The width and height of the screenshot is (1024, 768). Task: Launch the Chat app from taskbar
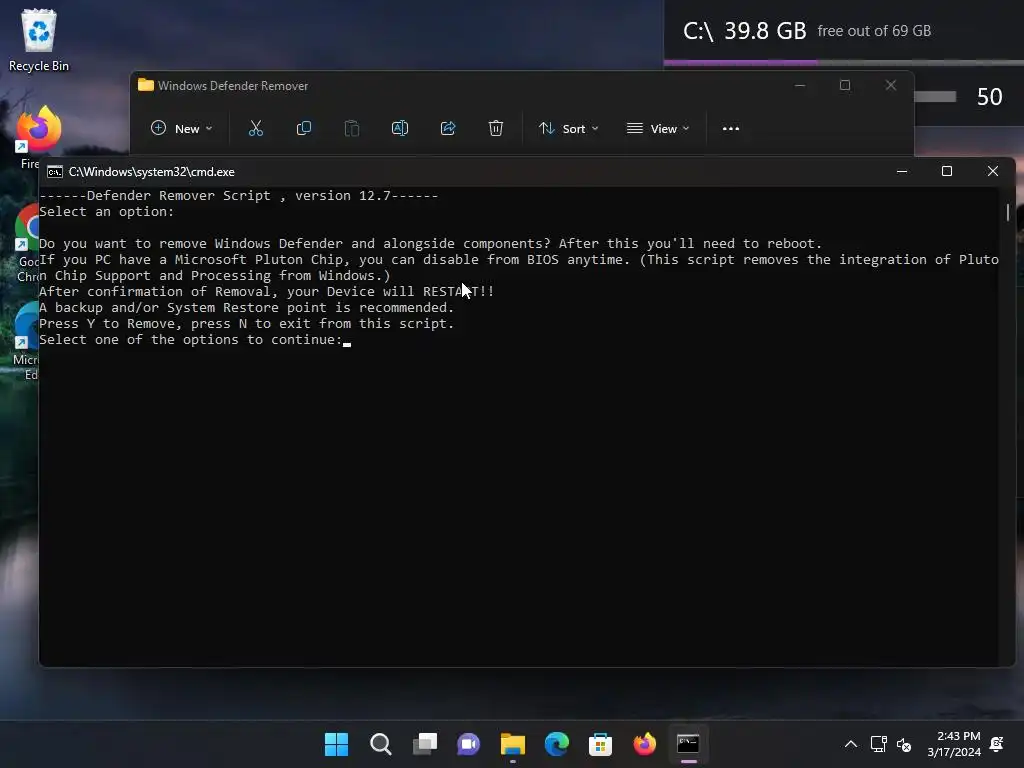pos(468,744)
